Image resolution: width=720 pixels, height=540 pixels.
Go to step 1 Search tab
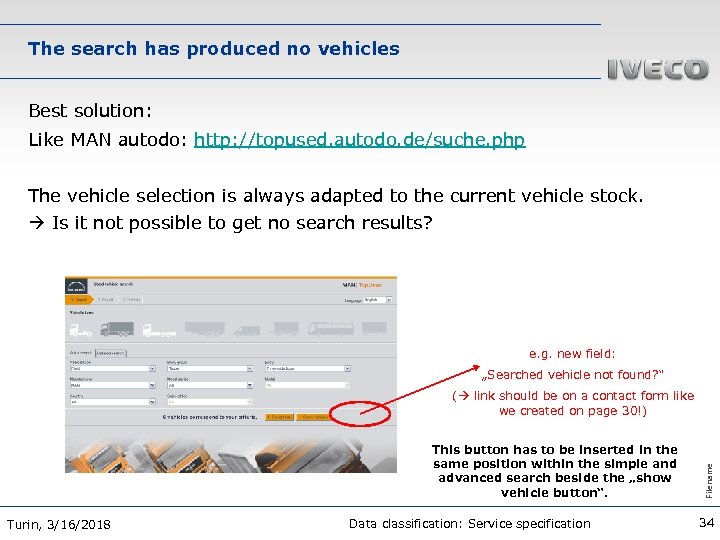(x=79, y=299)
